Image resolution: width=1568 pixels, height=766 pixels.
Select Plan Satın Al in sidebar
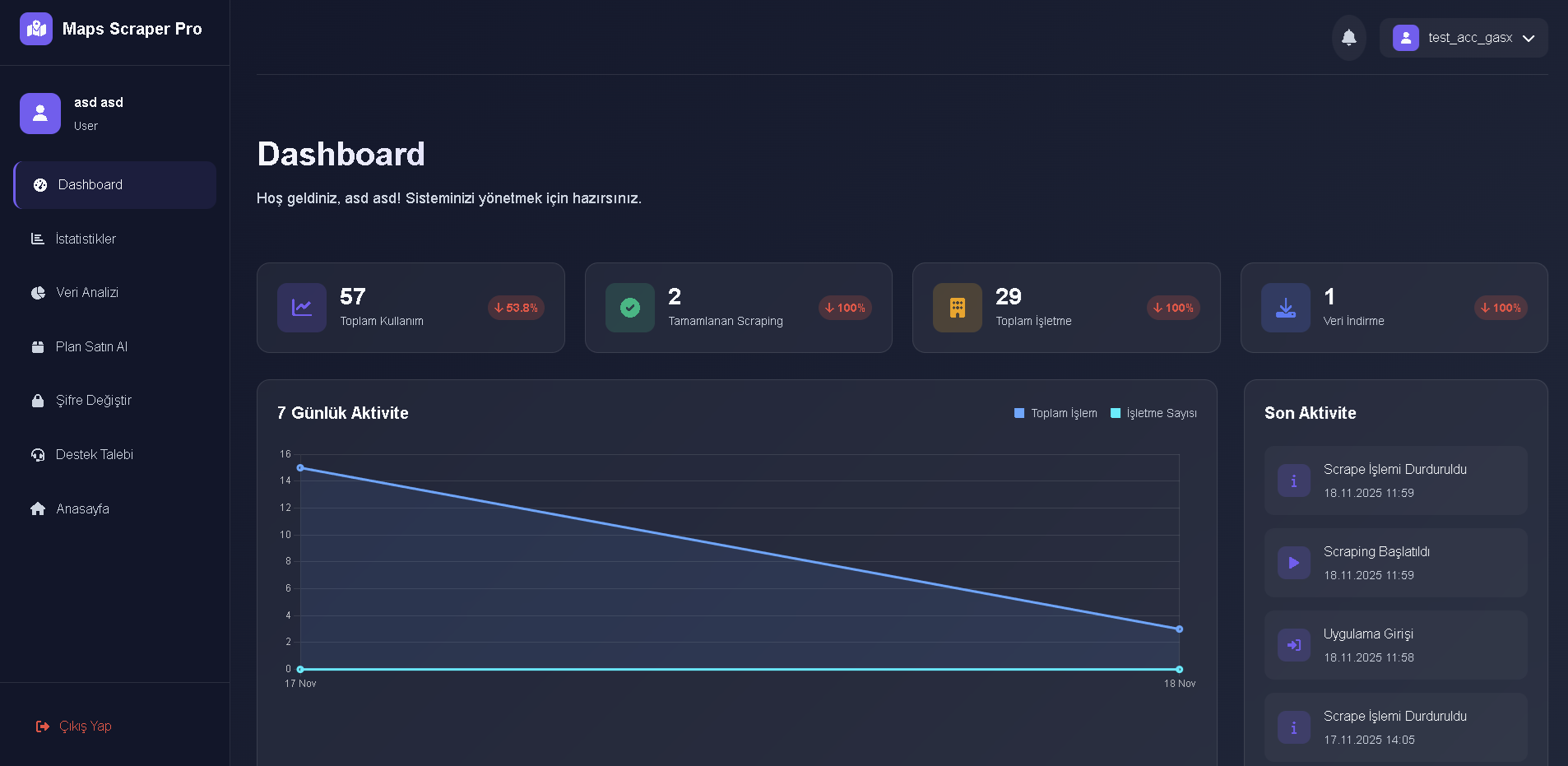point(115,346)
